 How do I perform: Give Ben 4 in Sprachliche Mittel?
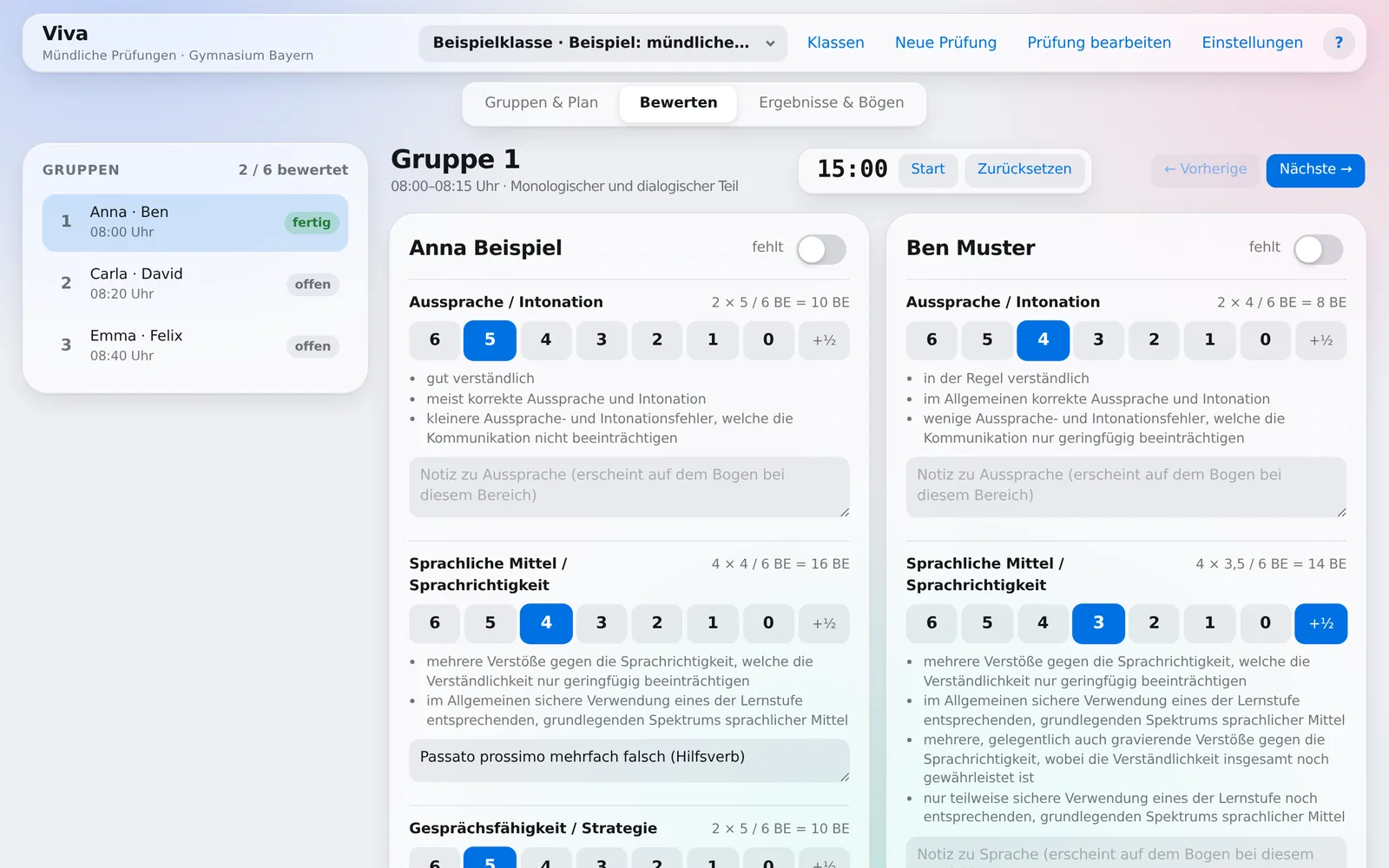(x=1043, y=623)
